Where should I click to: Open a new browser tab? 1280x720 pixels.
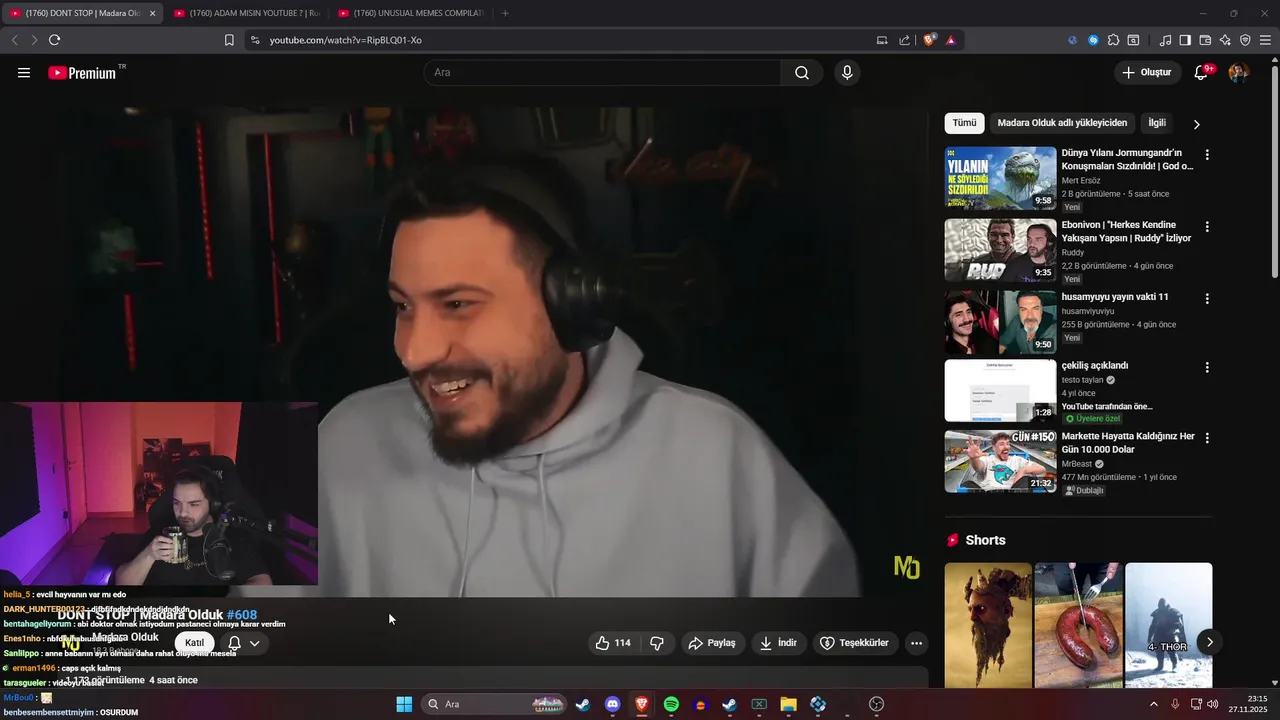click(x=505, y=13)
